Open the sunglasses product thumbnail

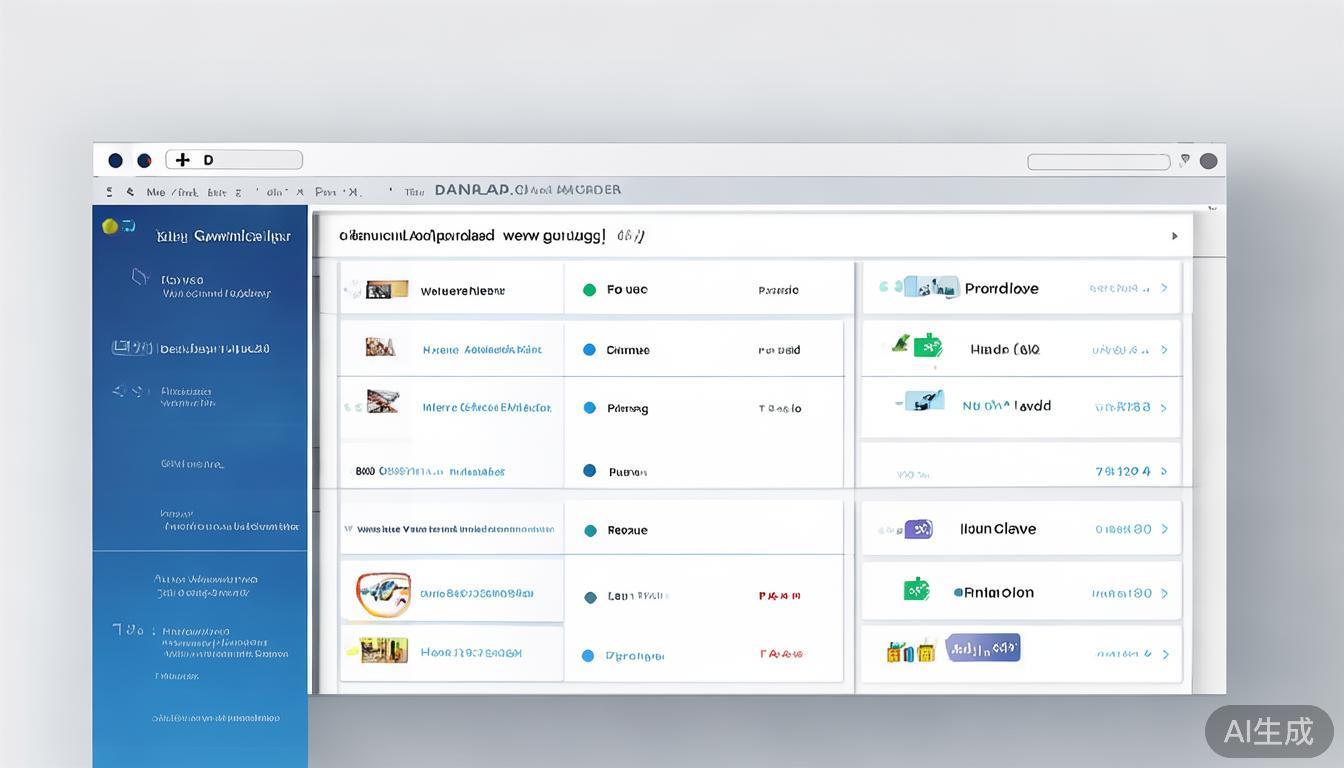pyautogui.click(x=383, y=593)
